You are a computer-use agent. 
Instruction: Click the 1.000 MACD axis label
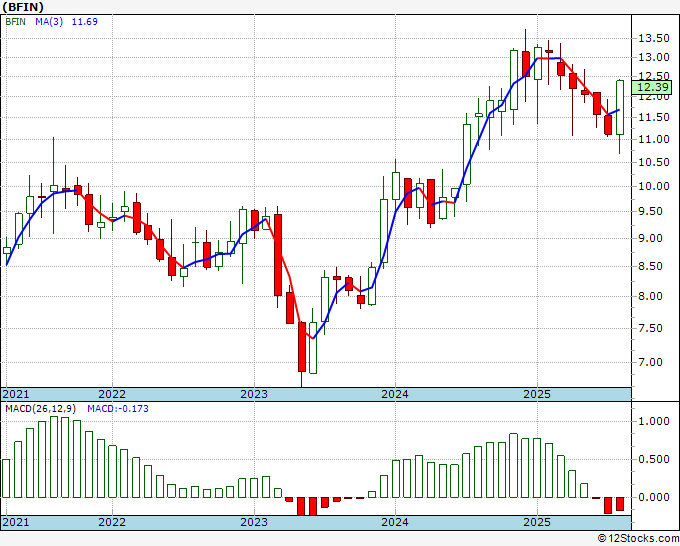point(654,421)
